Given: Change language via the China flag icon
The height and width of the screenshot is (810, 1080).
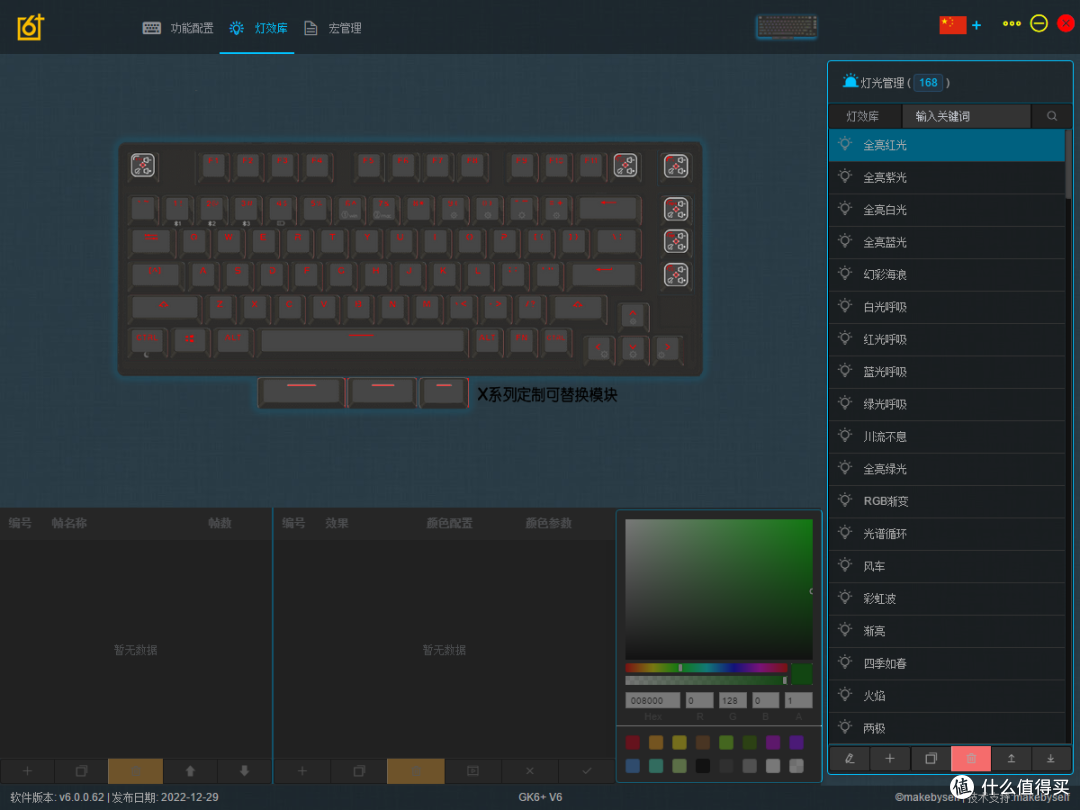Looking at the screenshot, I should click(x=953, y=25).
